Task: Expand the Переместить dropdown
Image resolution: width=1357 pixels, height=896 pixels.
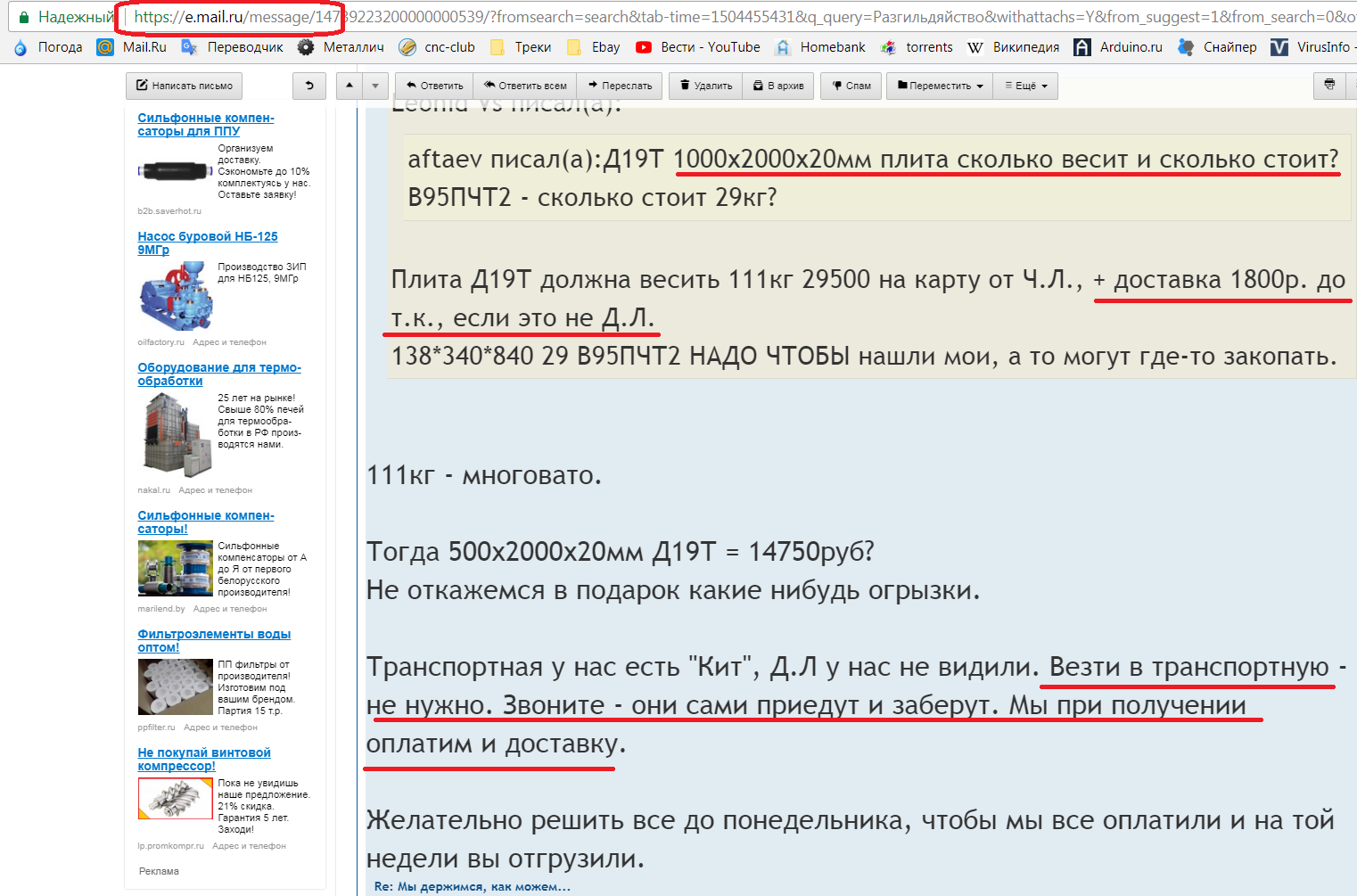Action: 940,86
